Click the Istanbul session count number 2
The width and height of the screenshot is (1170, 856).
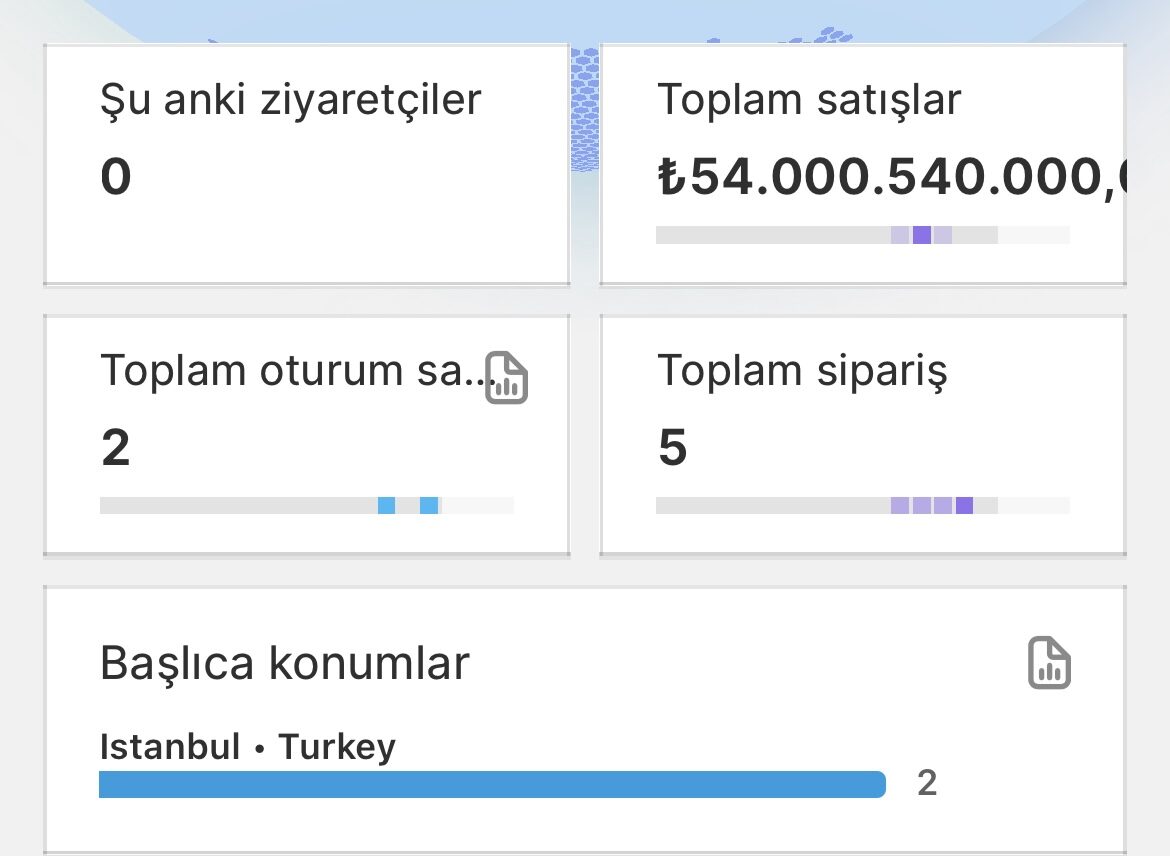(927, 783)
